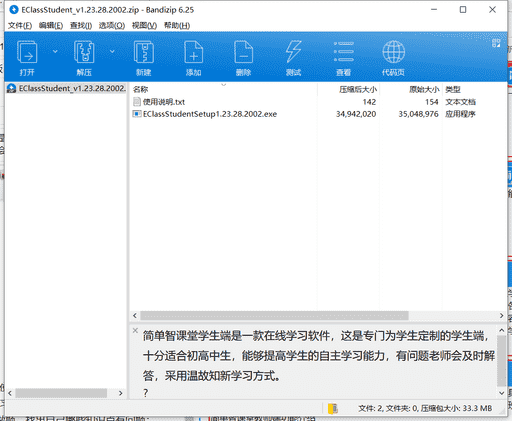Click the View (查看) list icon
512x421 pixels.
[343, 52]
